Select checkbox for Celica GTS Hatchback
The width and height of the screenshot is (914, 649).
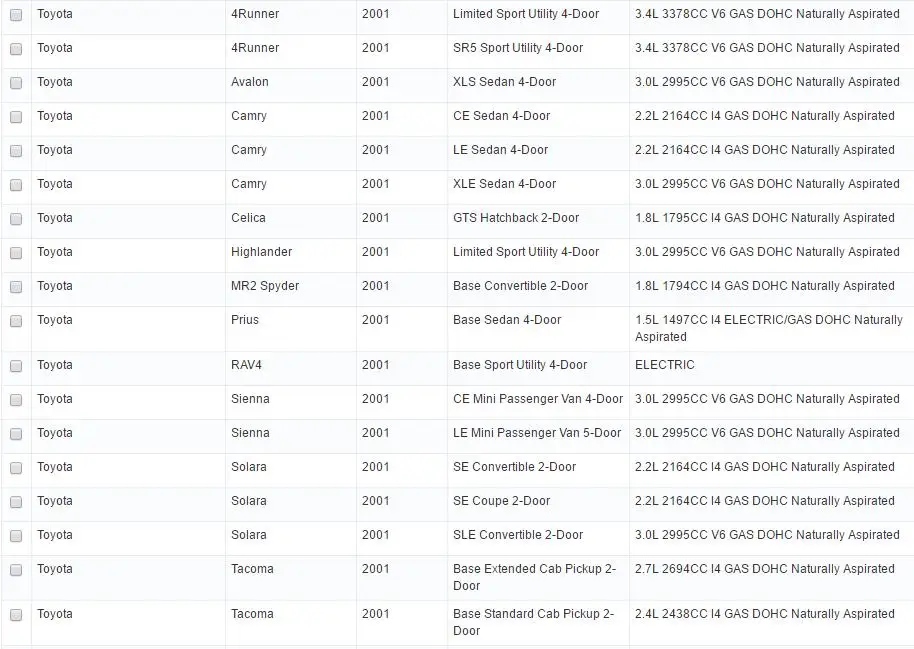(16, 218)
